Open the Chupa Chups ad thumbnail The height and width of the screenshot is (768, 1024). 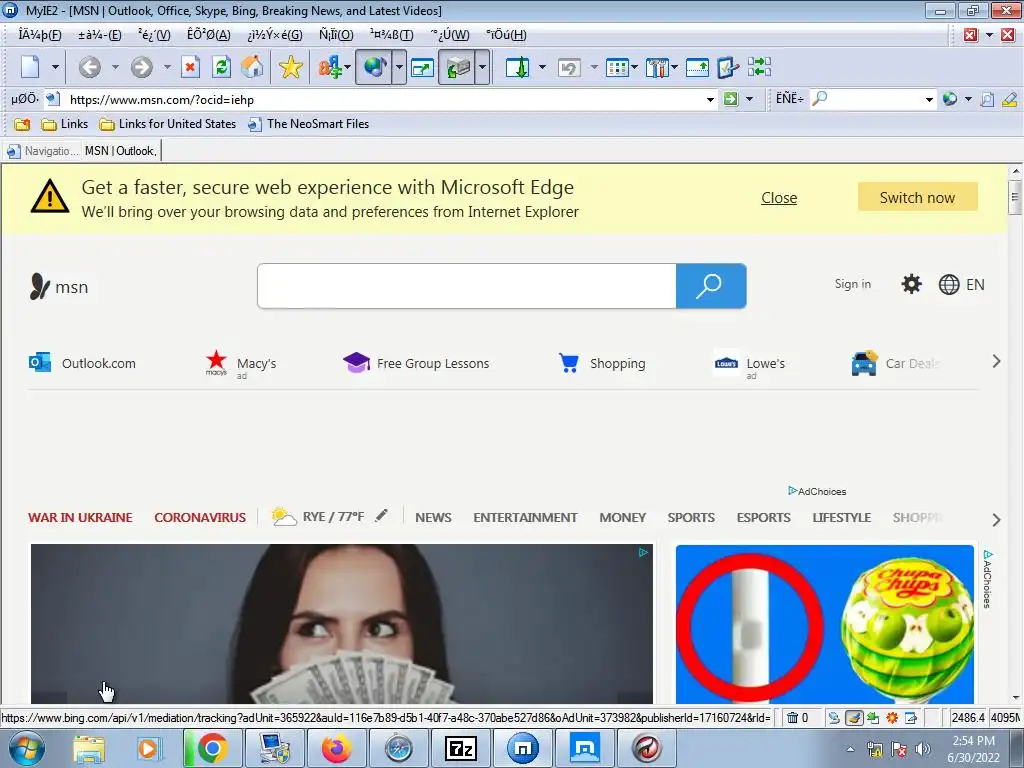(x=825, y=624)
